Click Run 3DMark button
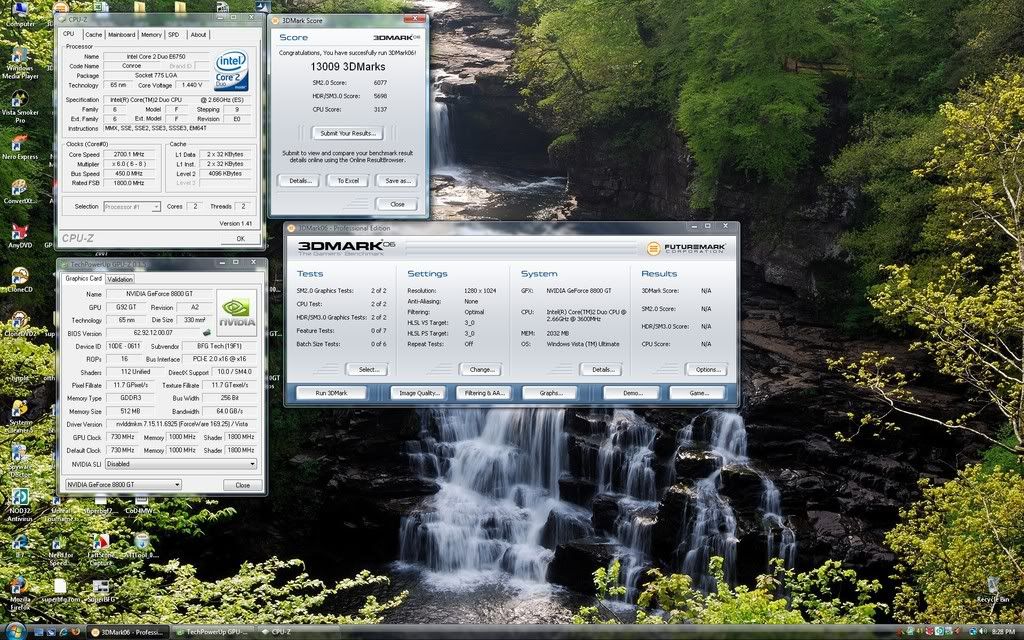 pos(331,393)
